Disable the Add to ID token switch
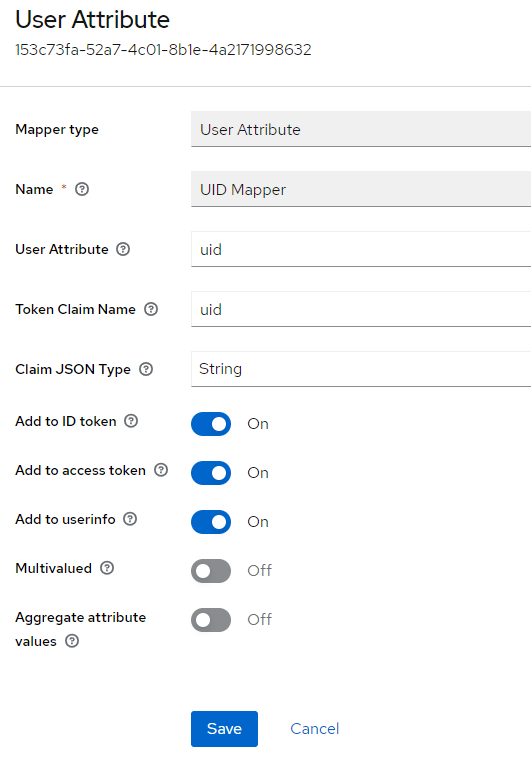 click(x=211, y=424)
